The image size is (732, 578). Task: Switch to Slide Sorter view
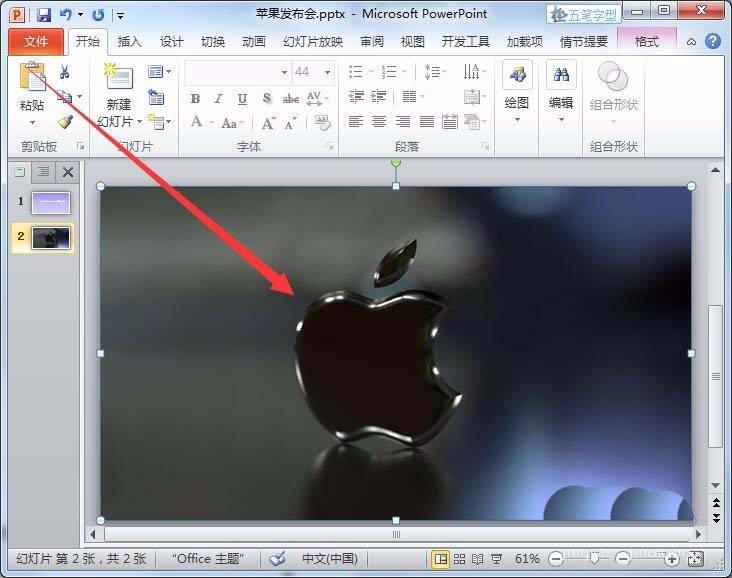[x=459, y=559]
